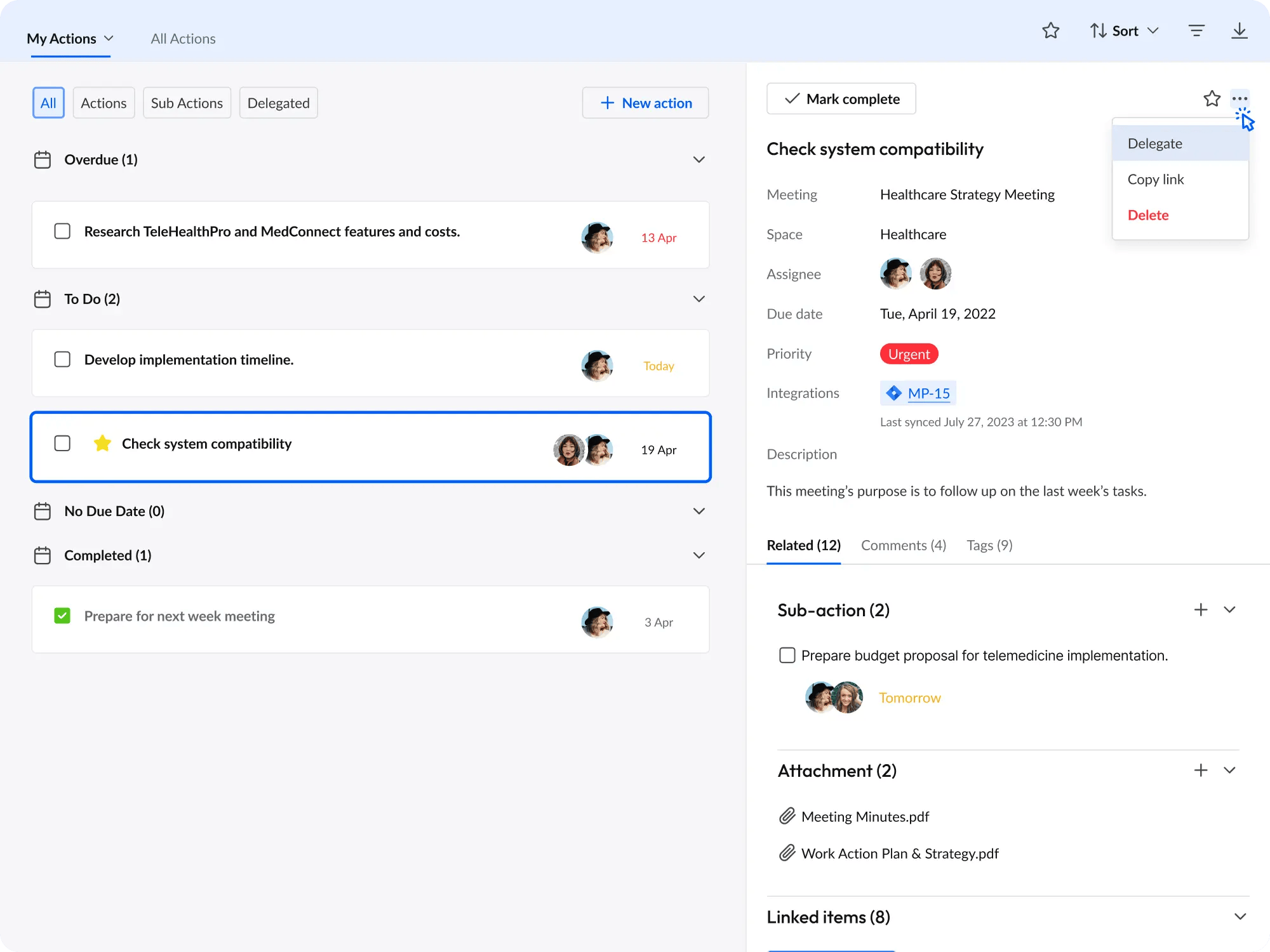Switch to the All Actions tab
The height and width of the screenshot is (952, 1270).
[x=182, y=38]
